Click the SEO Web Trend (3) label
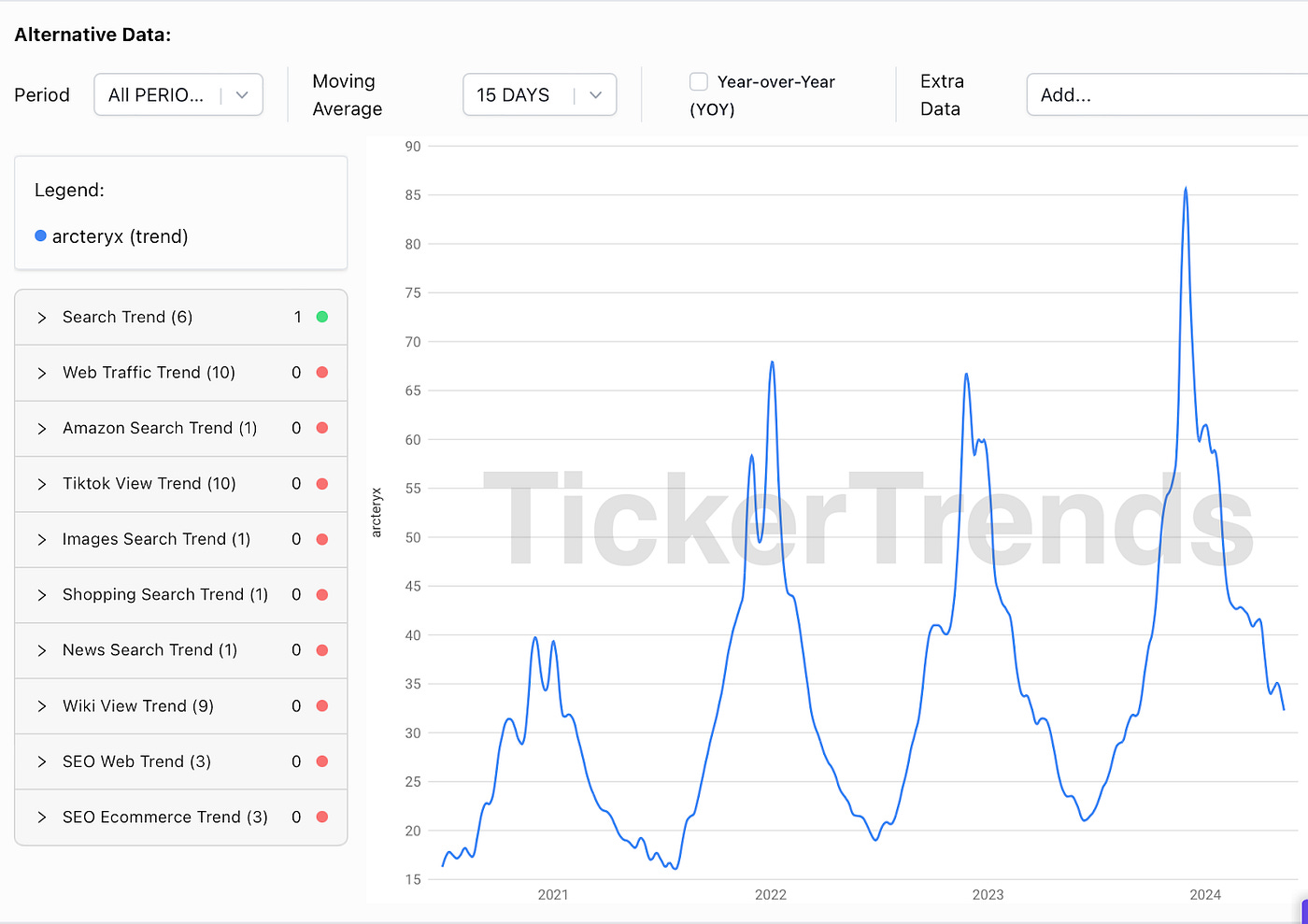The width and height of the screenshot is (1308, 924). click(x=136, y=761)
